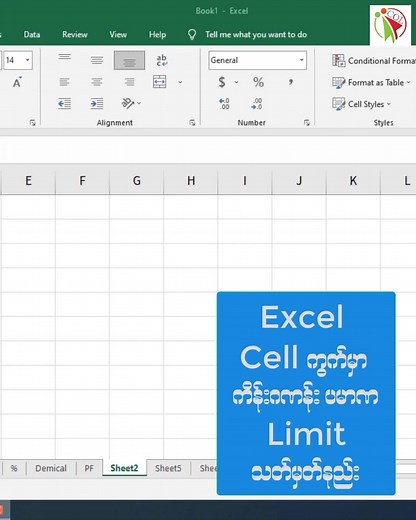The image size is (416, 520).
Task: Switch to the Demical sheet tab
Action: click(51, 468)
